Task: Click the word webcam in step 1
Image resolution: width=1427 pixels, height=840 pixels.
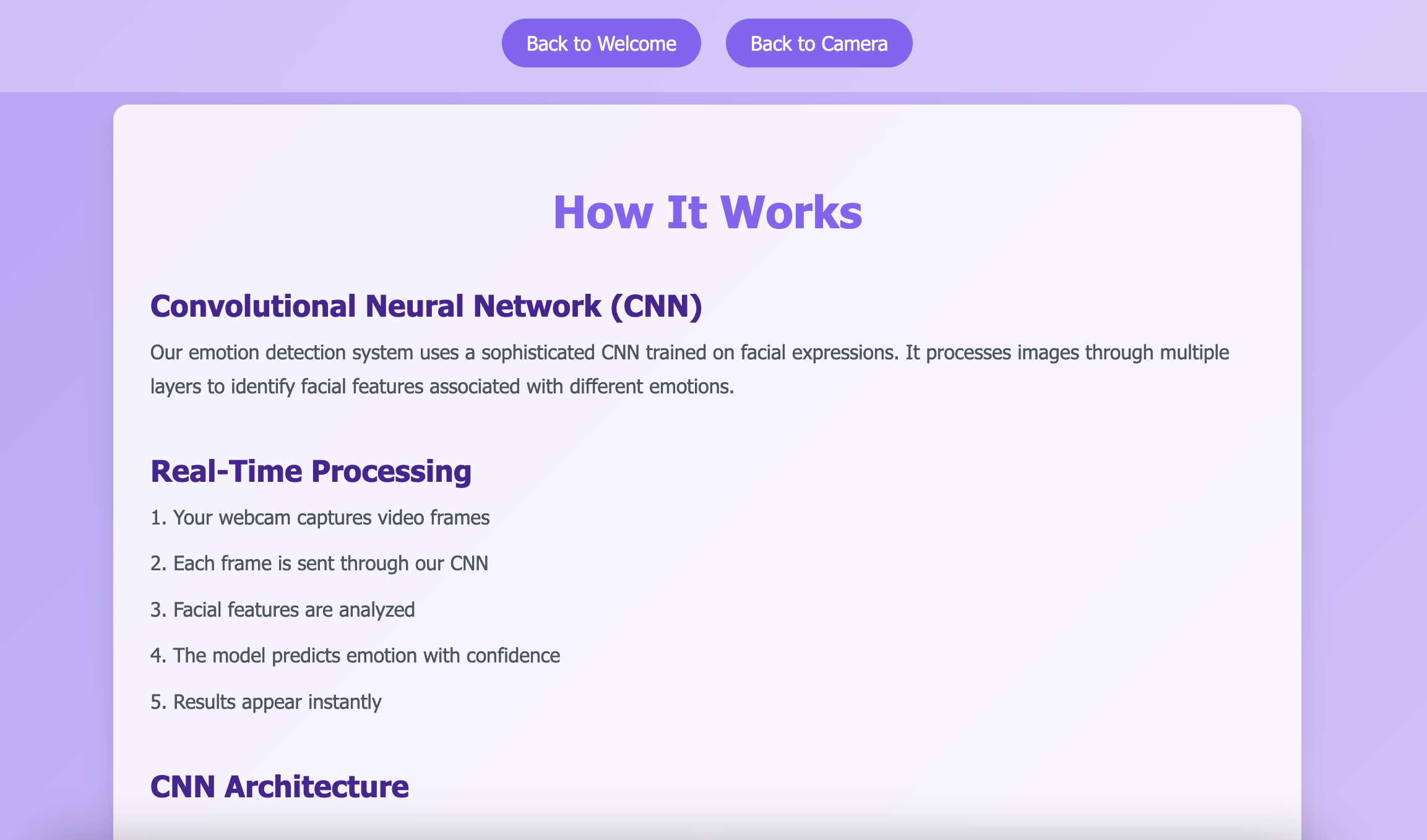Action: pos(254,518)
